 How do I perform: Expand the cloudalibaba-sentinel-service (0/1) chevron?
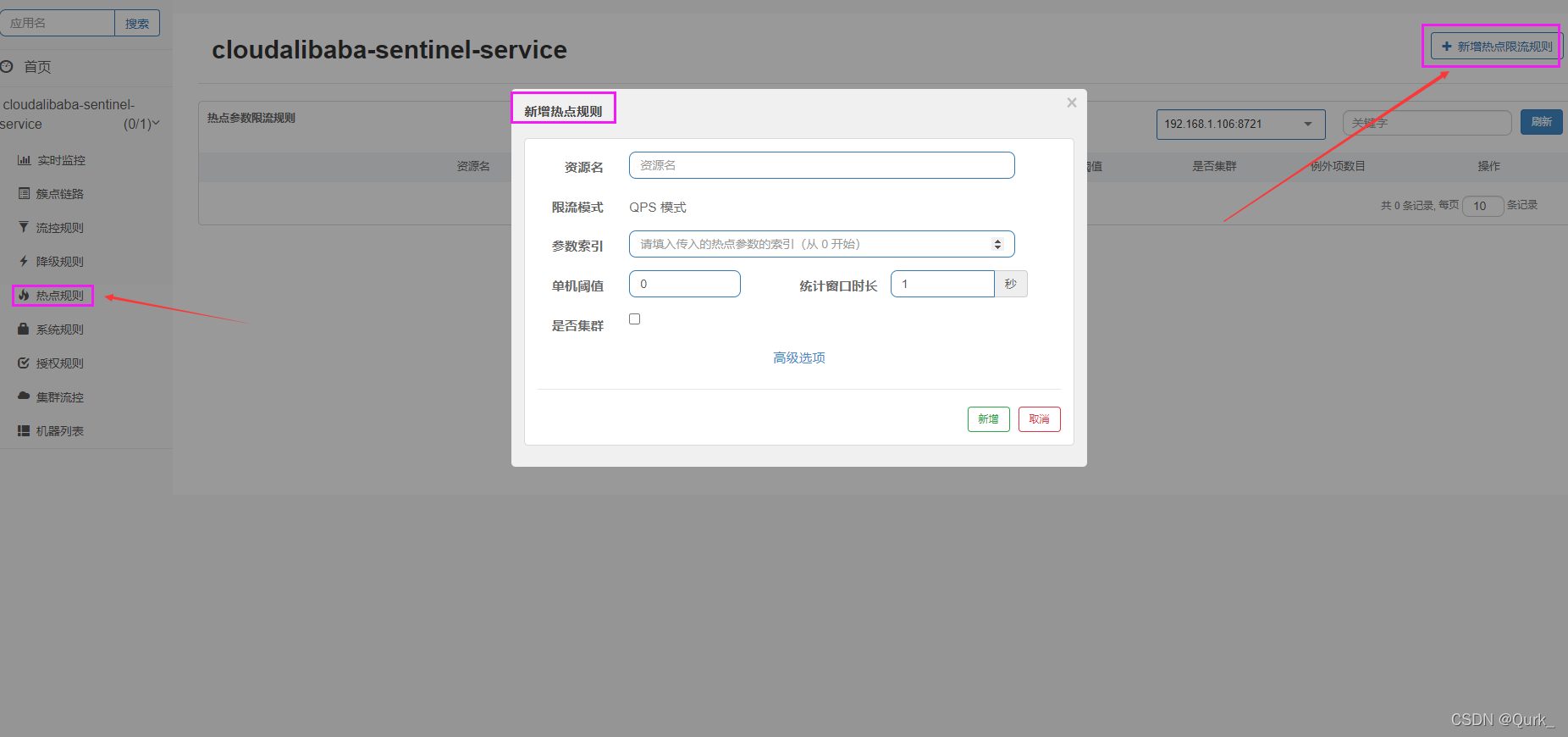(x=156, y=124)
